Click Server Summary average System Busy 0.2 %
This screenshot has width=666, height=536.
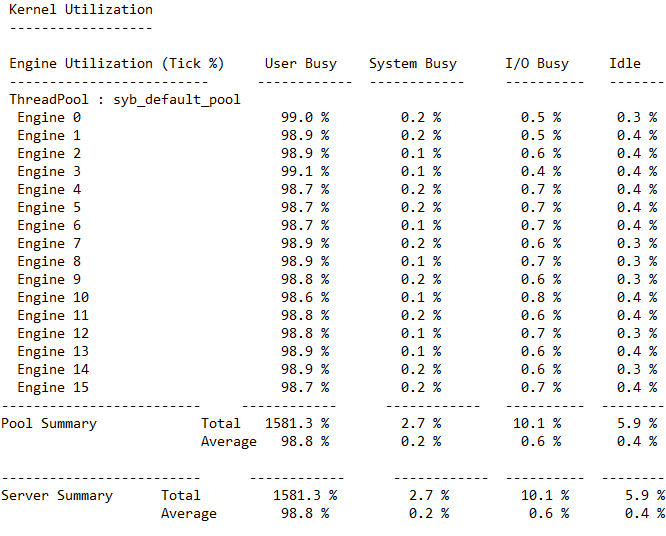tap(429, 514)
